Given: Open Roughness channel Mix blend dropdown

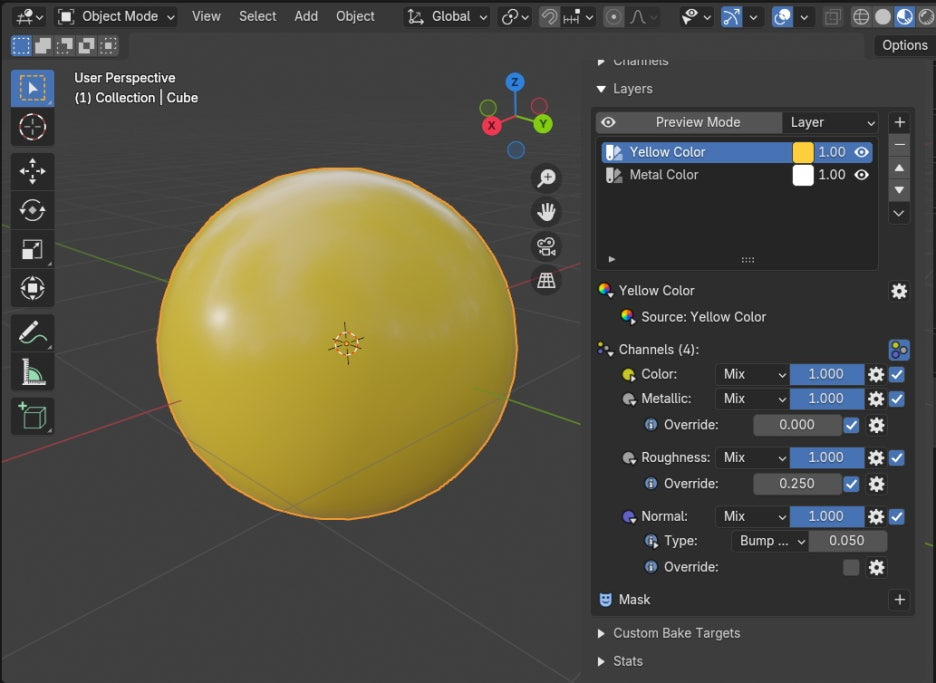Looking at the screenshot, I should click(753, 458).
